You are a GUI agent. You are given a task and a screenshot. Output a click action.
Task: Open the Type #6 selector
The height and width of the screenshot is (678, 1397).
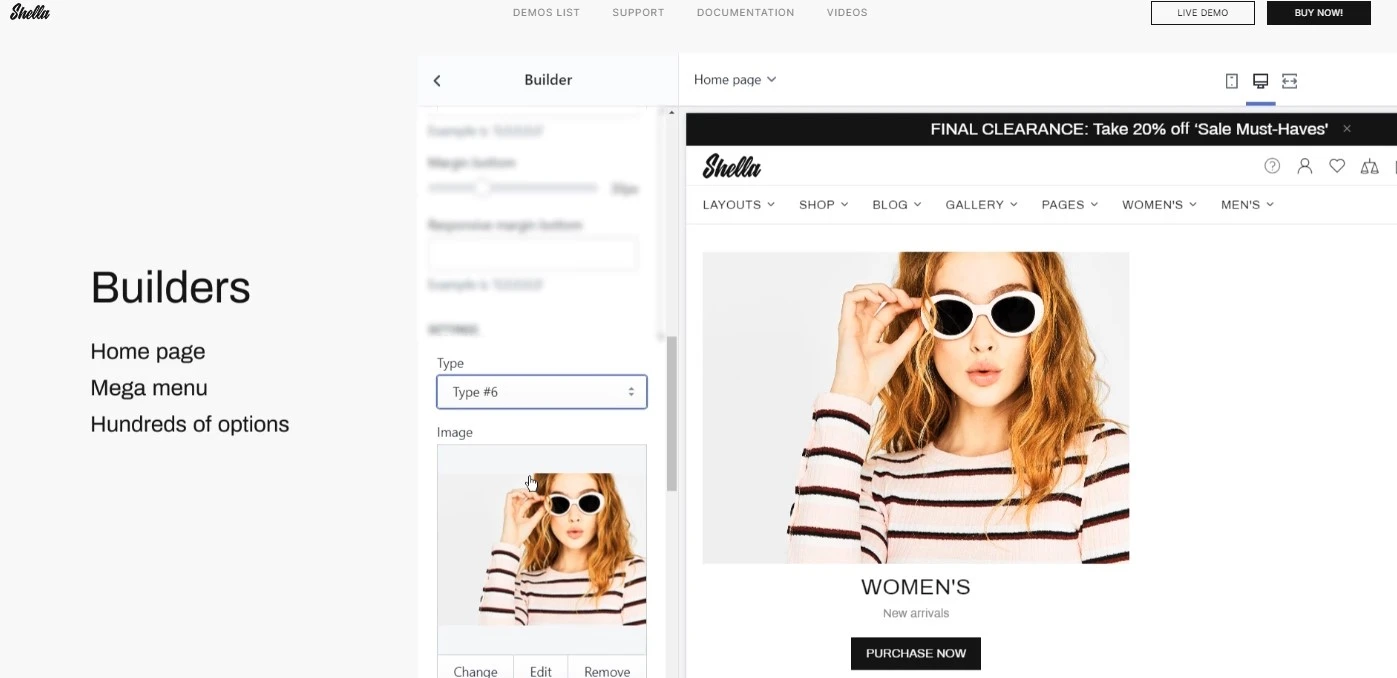[541, 392]
